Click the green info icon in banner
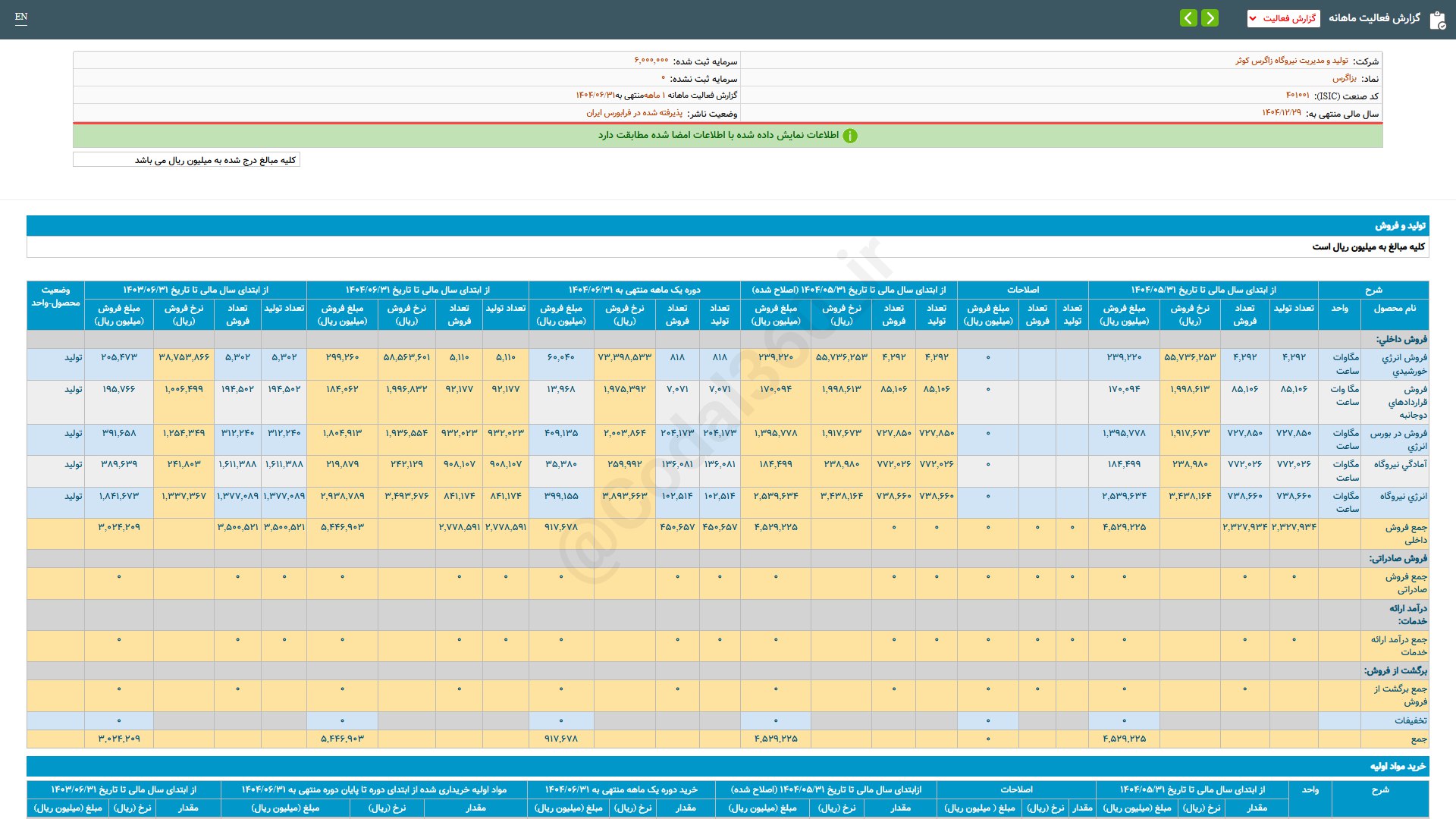 (850, 136)
